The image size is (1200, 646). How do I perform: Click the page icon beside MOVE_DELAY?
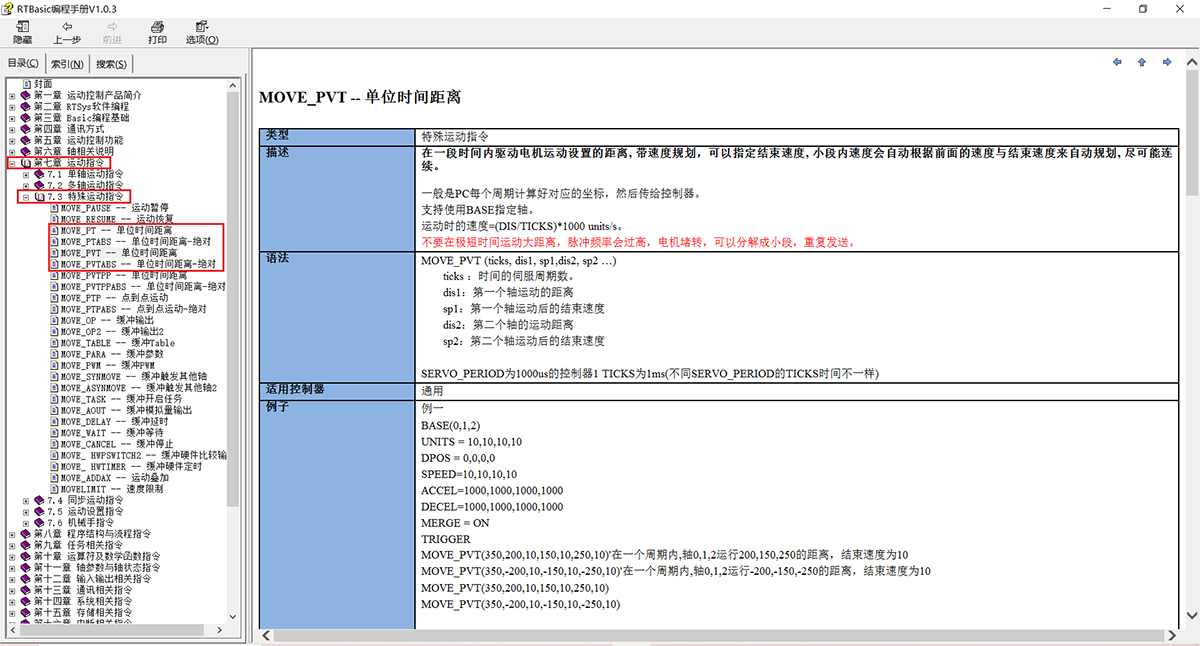click(x=54, y=422)
